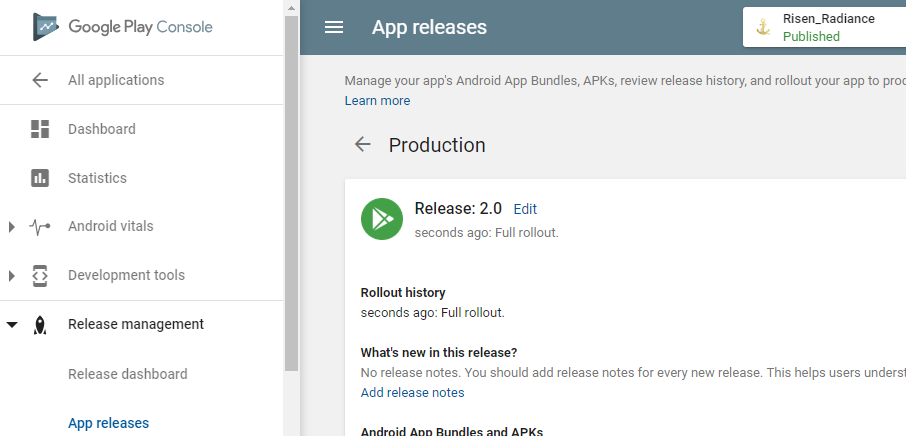Click the Release management rocket icon
This screenshot has height=436, width=906.
[40, 325]
